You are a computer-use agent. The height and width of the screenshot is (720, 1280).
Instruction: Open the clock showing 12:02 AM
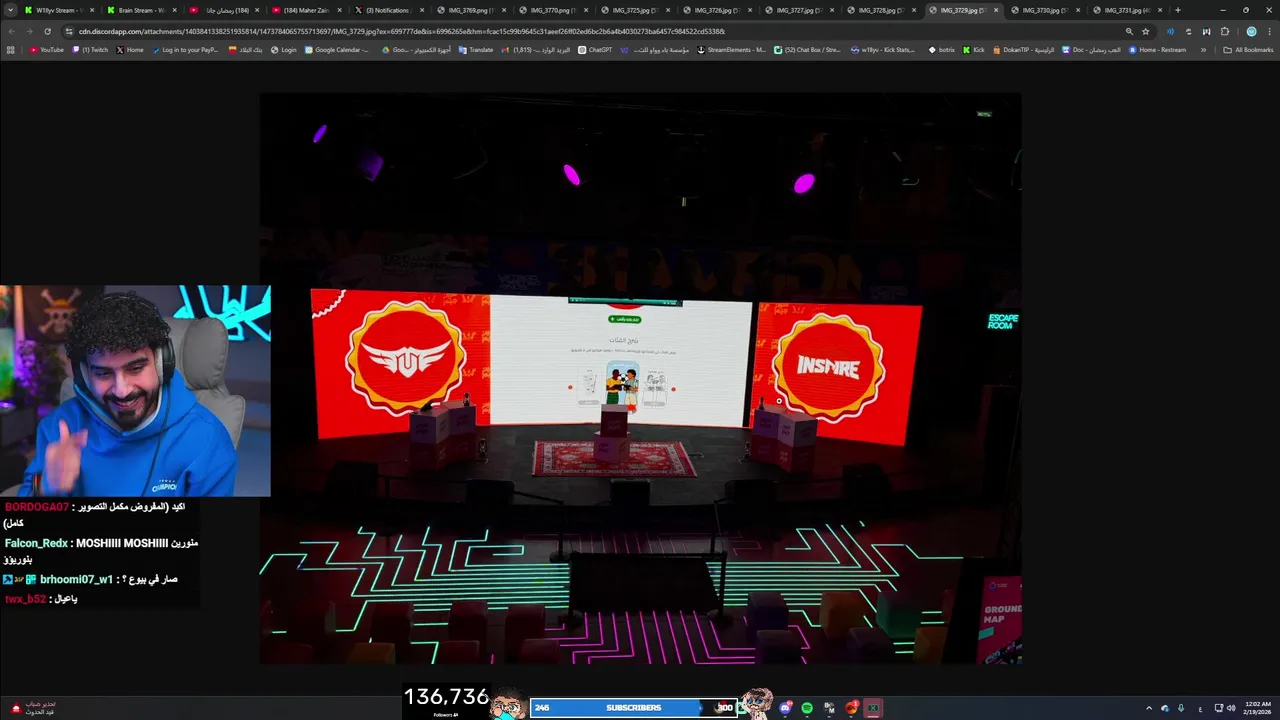coord(1259,708)
